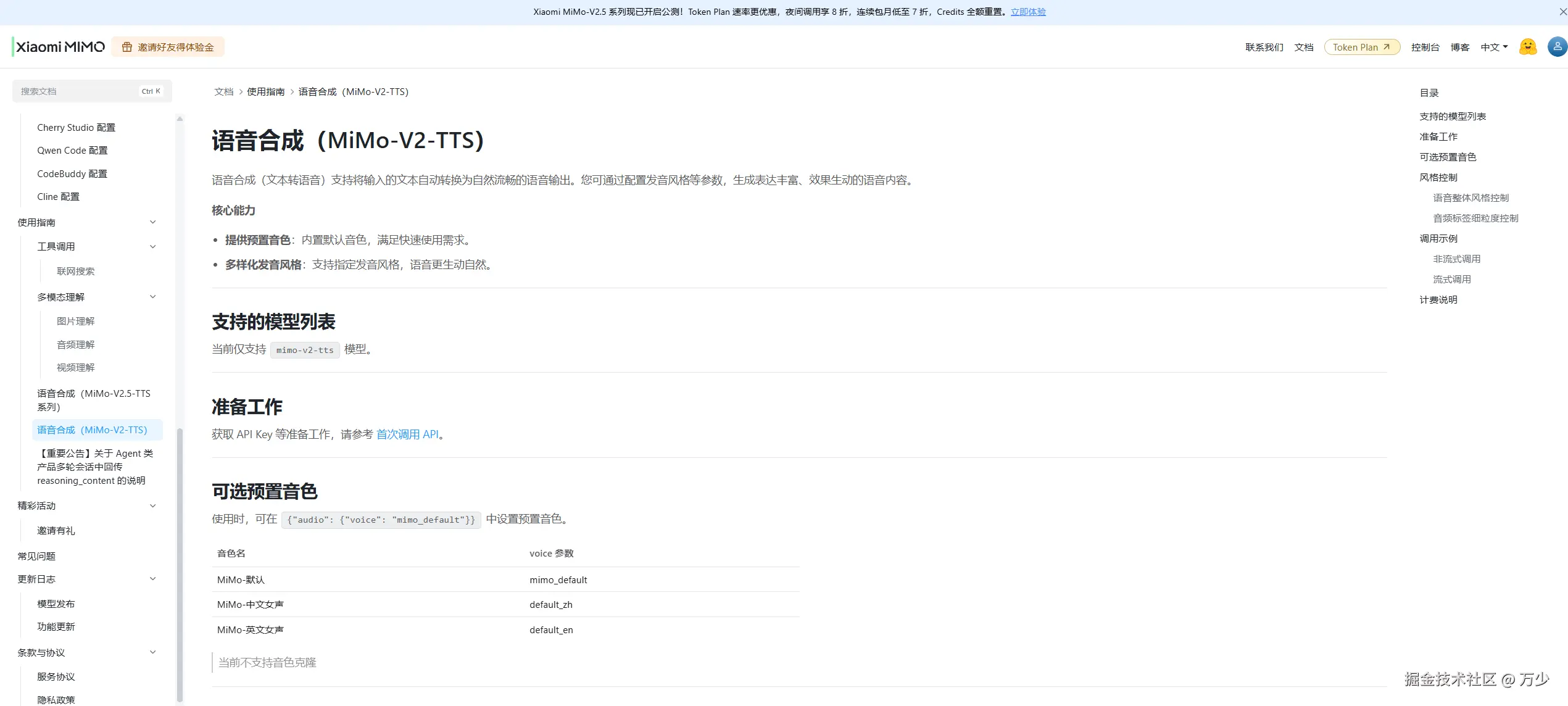Click the 首次调用 API link
The image size is (1568, 706).
pyautogui.click(x=407, y=434)
